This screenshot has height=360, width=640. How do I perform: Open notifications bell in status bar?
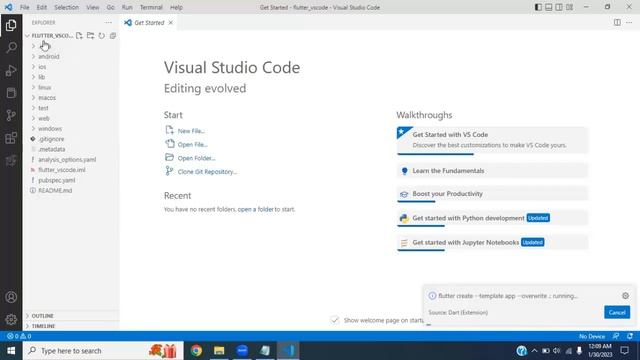630,336
